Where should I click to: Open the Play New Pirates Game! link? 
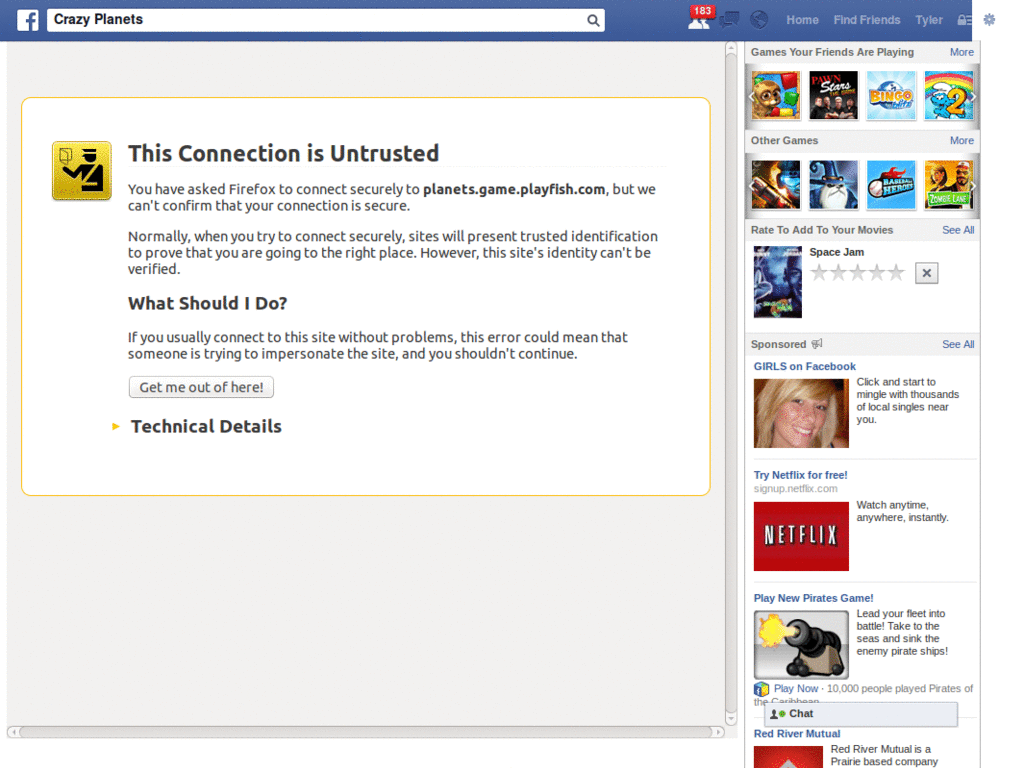[x=813, y=598]
